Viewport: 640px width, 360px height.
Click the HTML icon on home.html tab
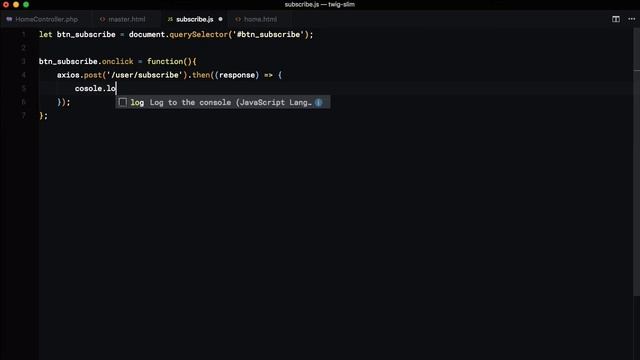click(238, 19)
